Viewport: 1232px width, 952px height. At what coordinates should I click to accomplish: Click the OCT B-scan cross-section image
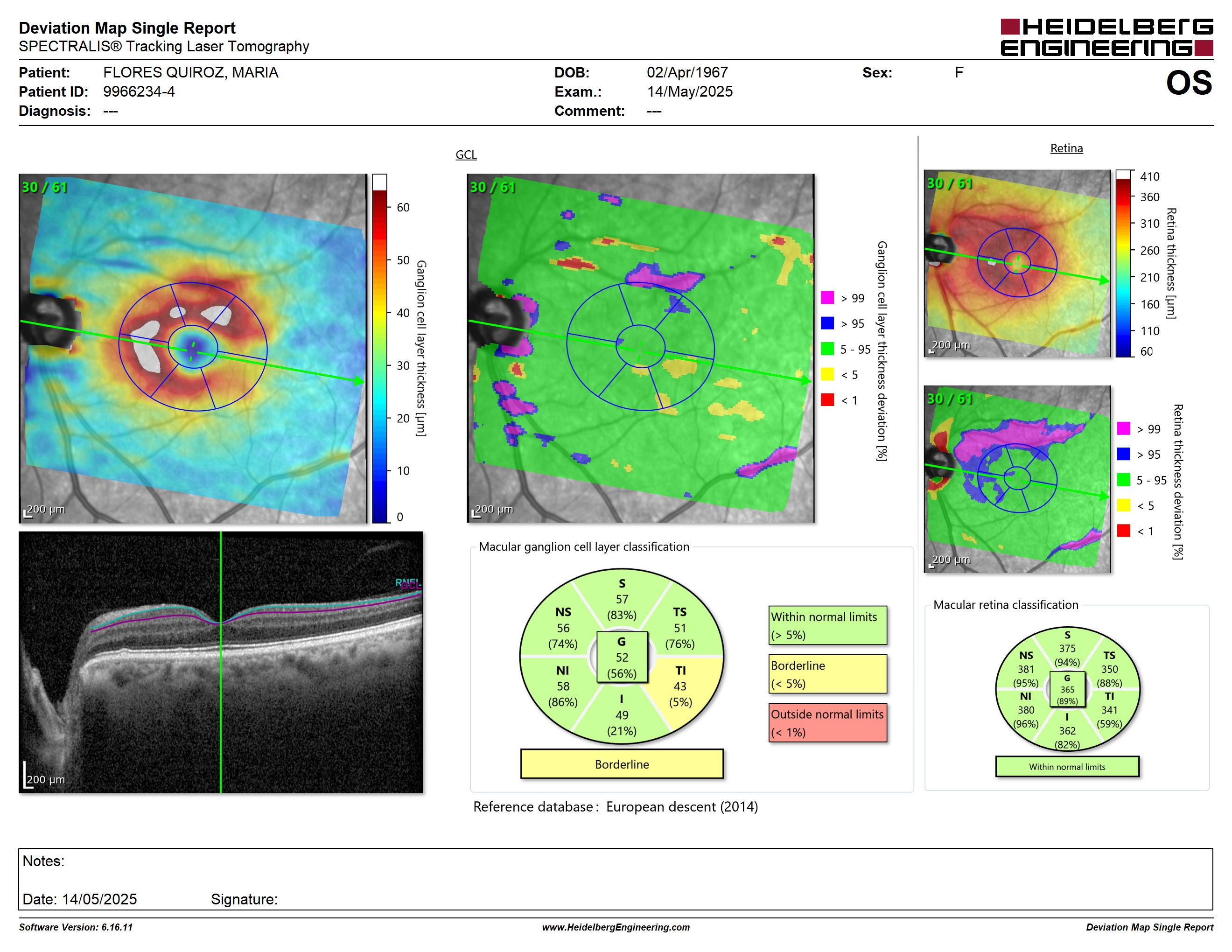[x=221, y=662]
